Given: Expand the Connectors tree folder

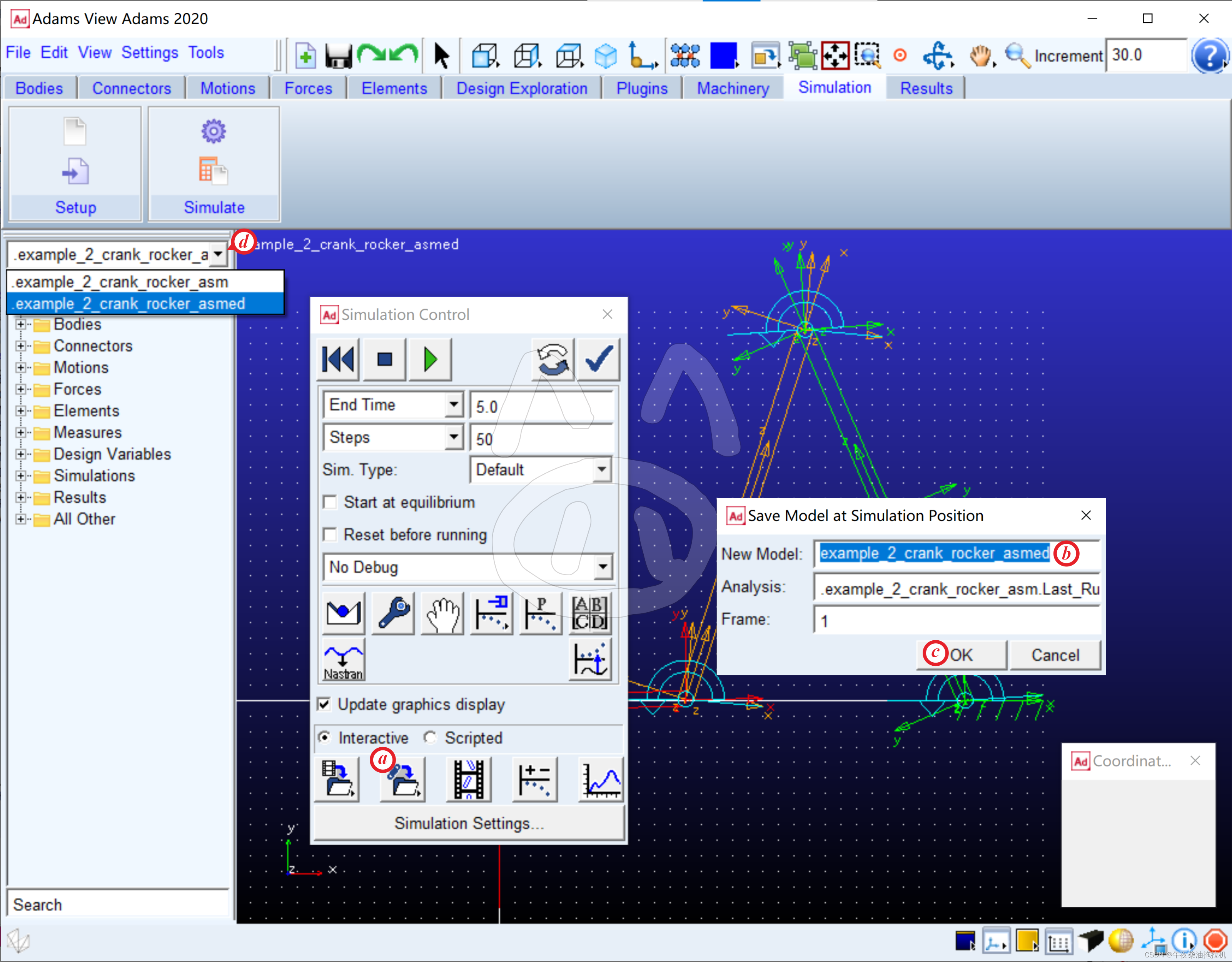Looking at the screenshot, I should tap(21, 346).
